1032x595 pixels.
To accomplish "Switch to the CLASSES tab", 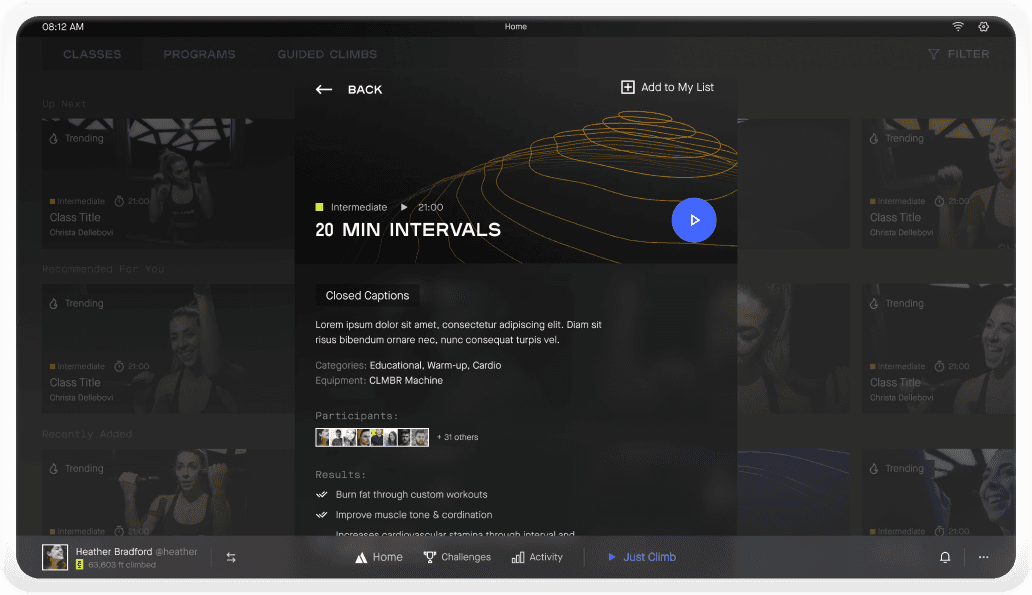I will (92, 54).
